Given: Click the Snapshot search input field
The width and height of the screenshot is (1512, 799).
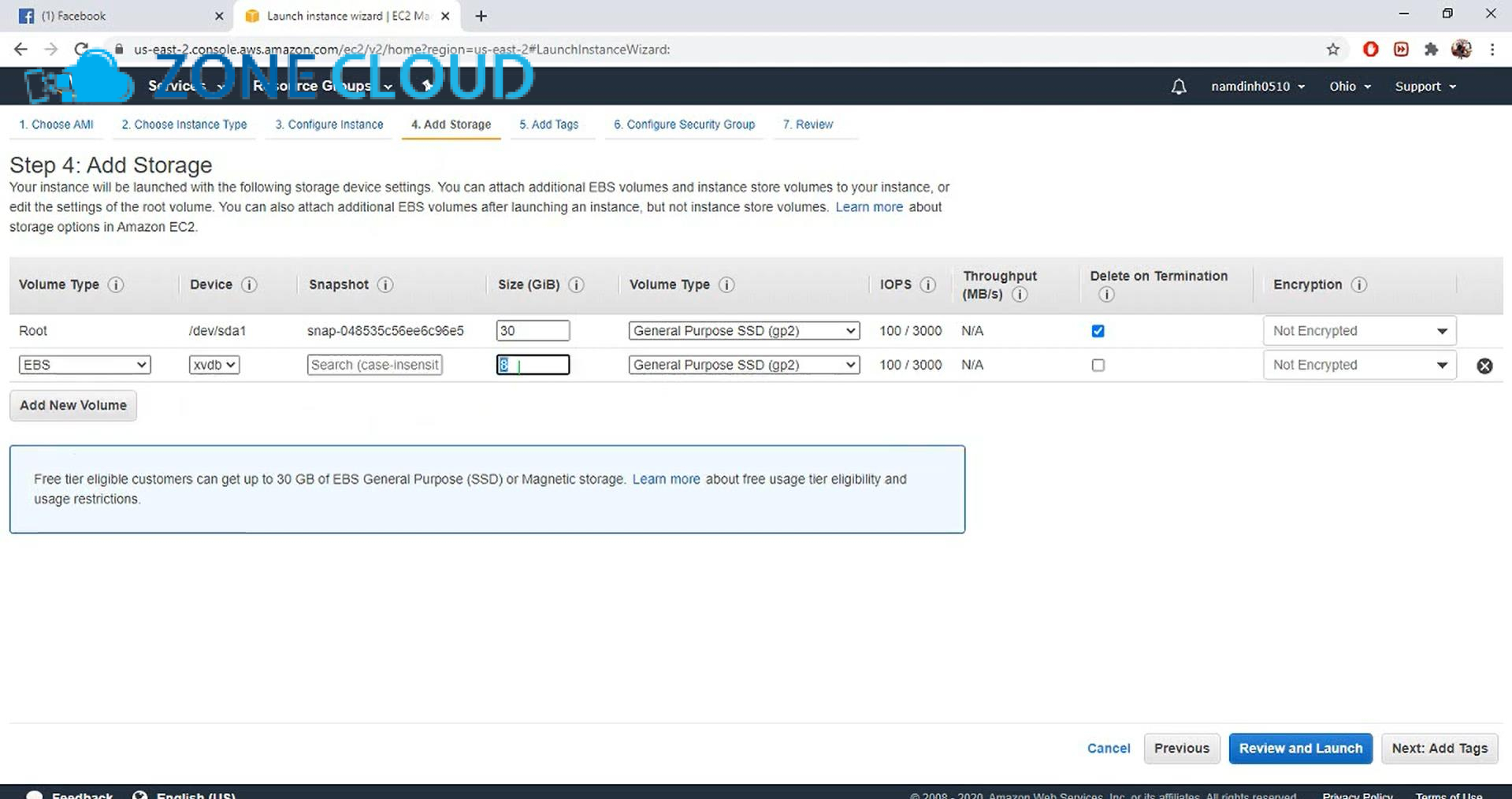Looking at the screenshot, I should click(374, 365).
